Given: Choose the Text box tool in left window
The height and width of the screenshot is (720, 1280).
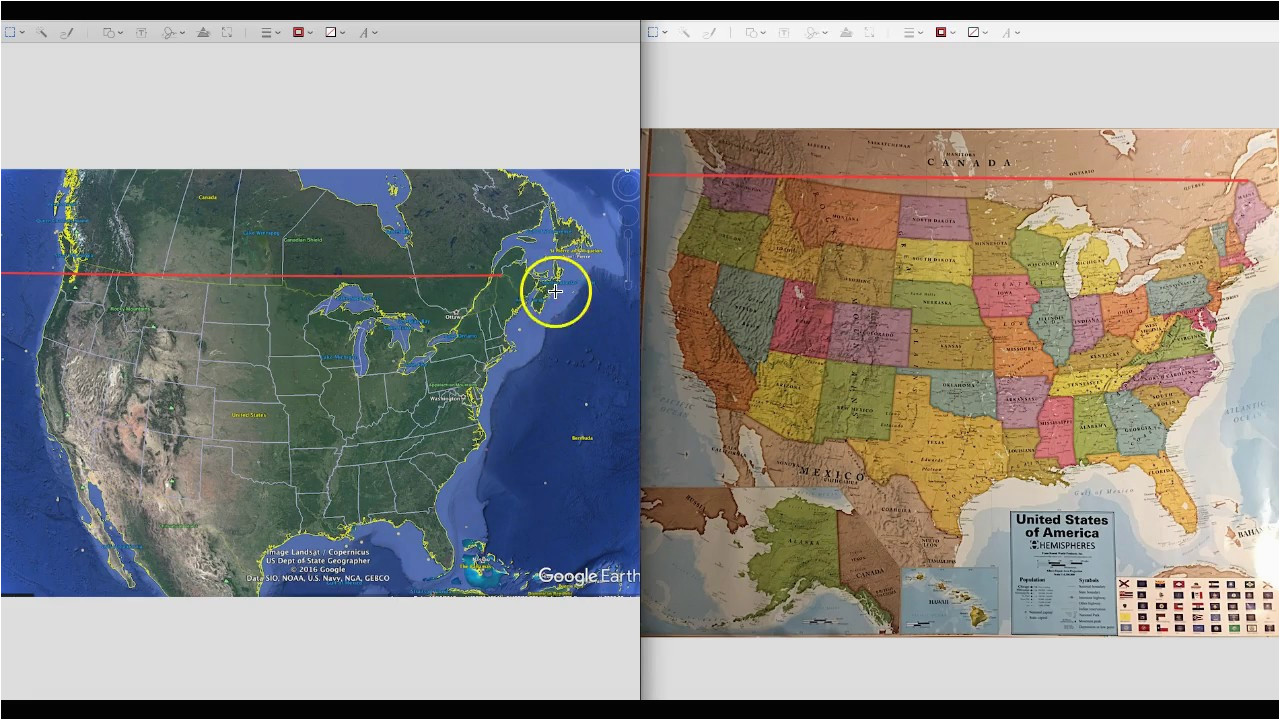Looking at the screenshot, I should click(141, 32).
